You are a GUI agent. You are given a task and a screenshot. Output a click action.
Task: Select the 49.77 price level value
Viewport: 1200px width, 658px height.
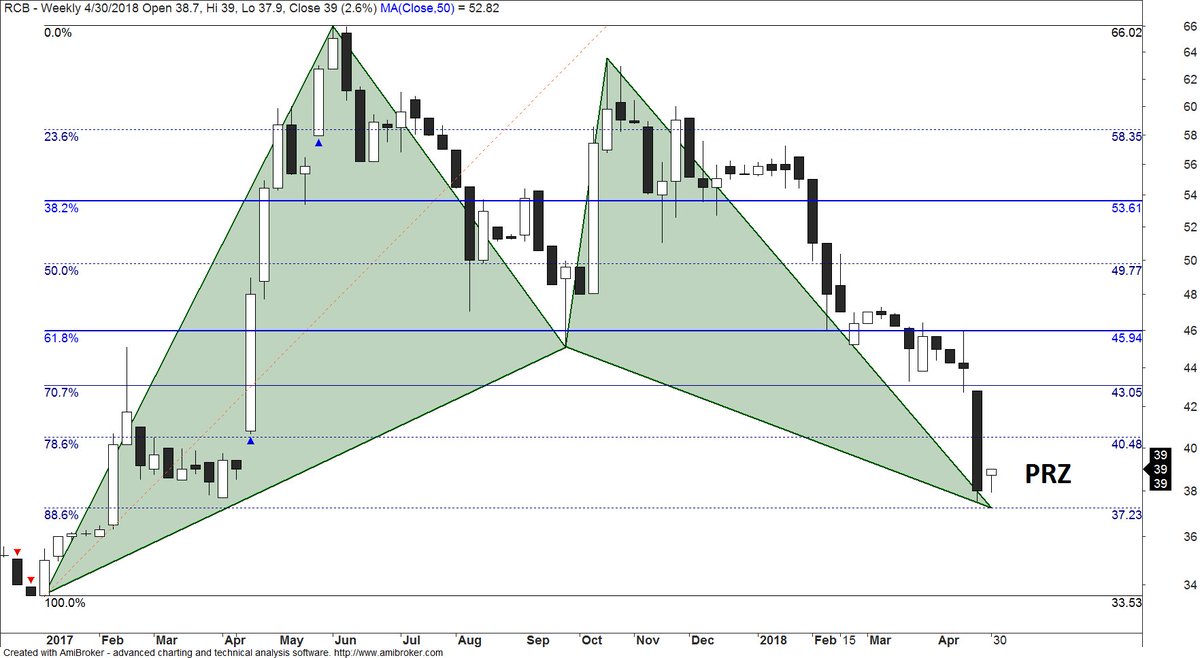click(1126, 271)
